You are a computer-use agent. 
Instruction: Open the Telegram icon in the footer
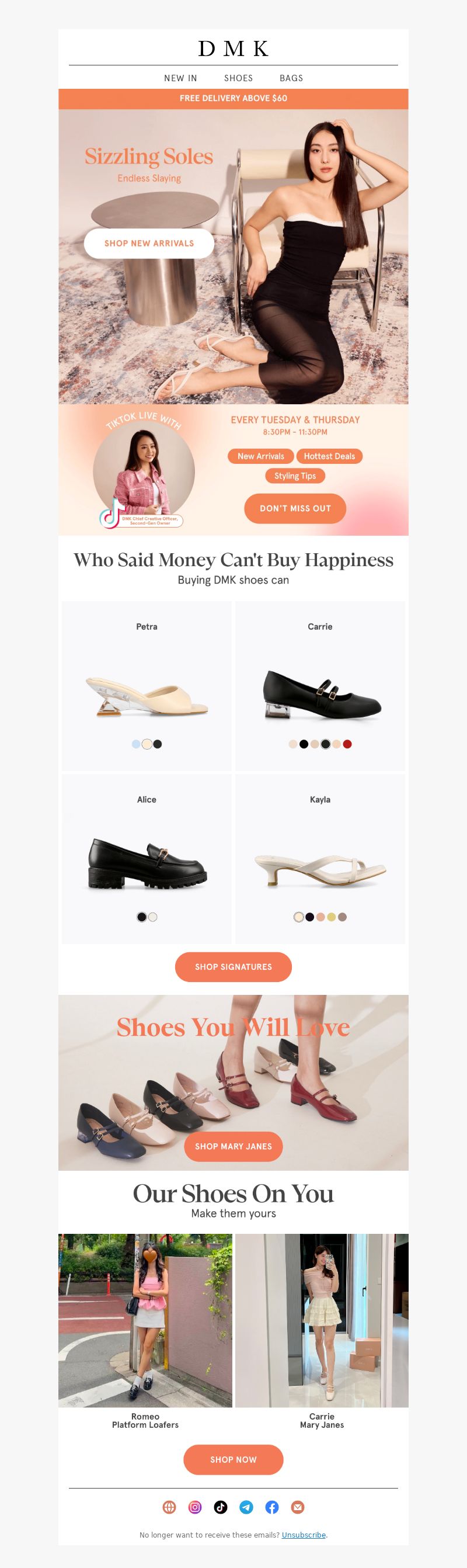coord(246,1507)
